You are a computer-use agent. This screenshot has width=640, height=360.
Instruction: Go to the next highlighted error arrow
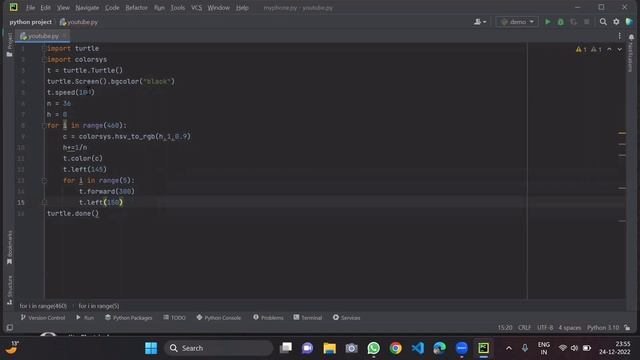(620, 49)
